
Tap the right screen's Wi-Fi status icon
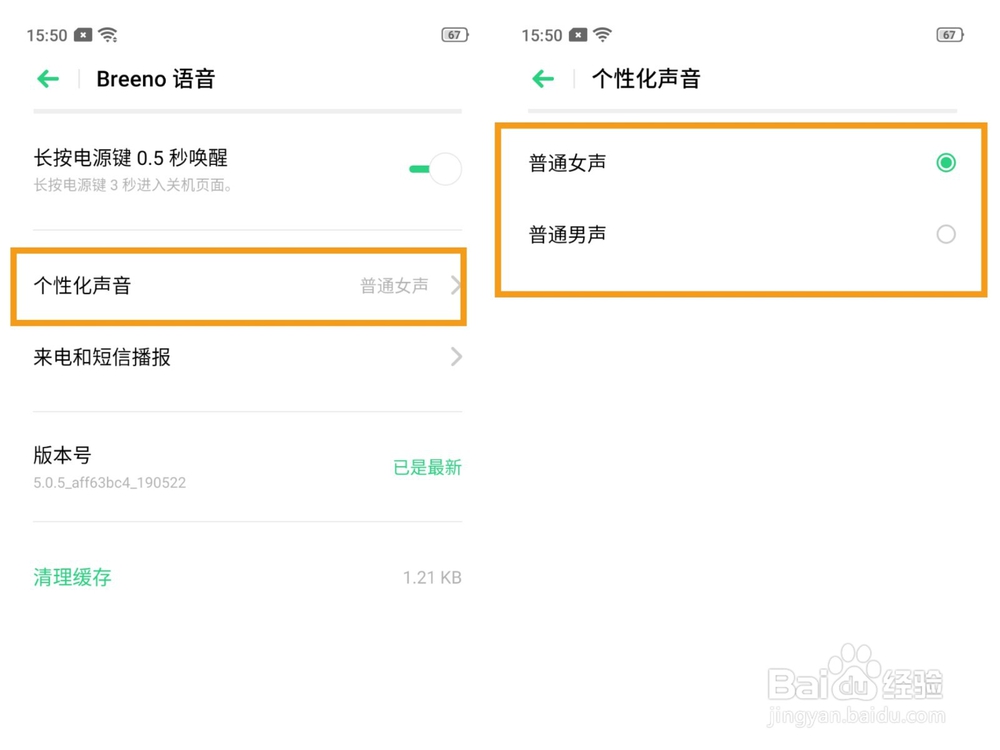(603, 36)
